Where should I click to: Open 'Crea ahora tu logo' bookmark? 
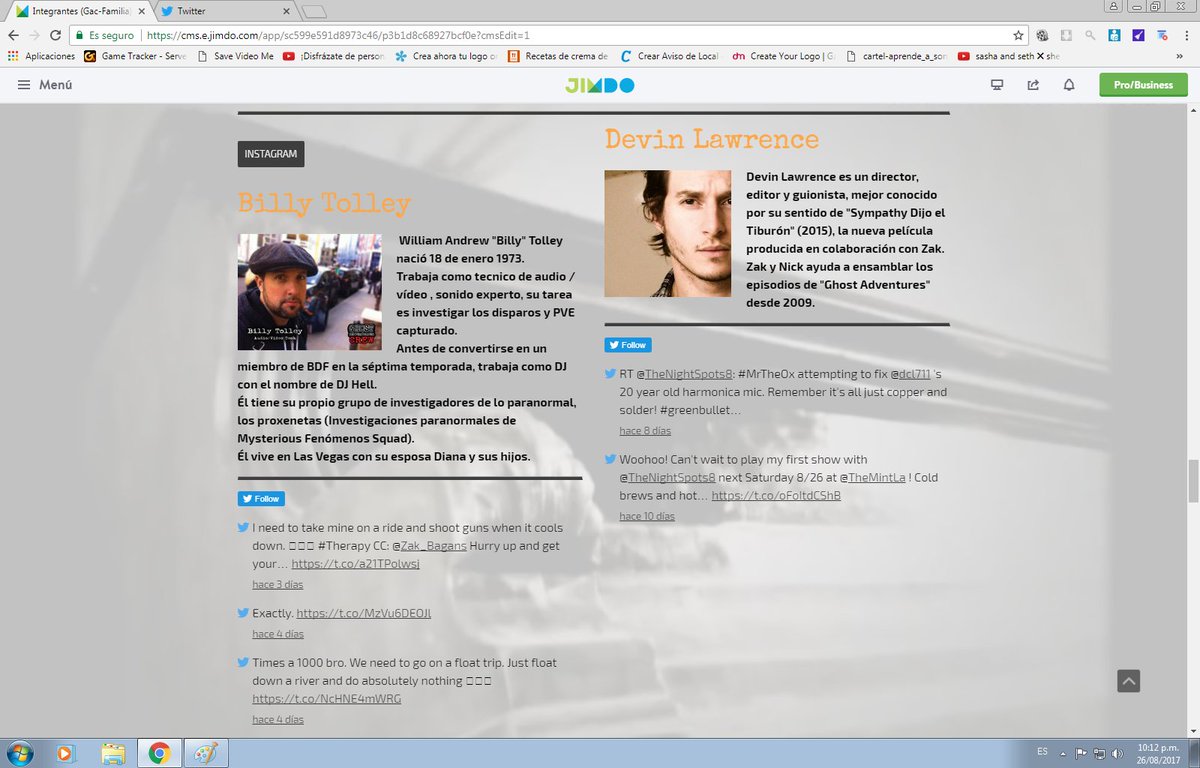446,56
